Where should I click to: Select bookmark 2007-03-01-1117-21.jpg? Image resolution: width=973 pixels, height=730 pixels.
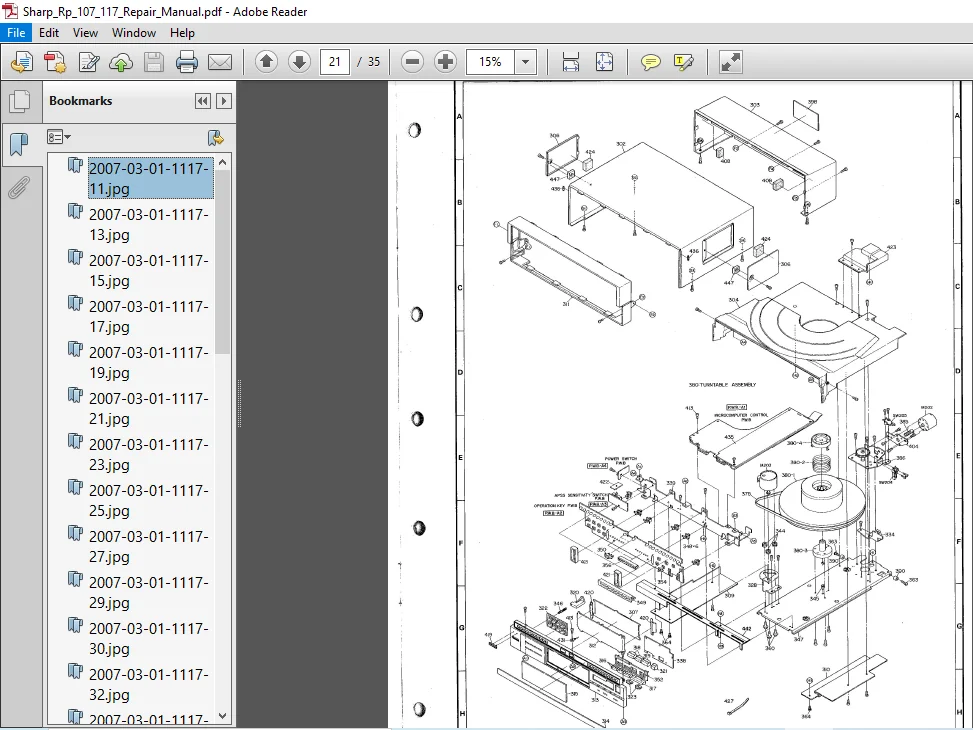coord(149,408)
